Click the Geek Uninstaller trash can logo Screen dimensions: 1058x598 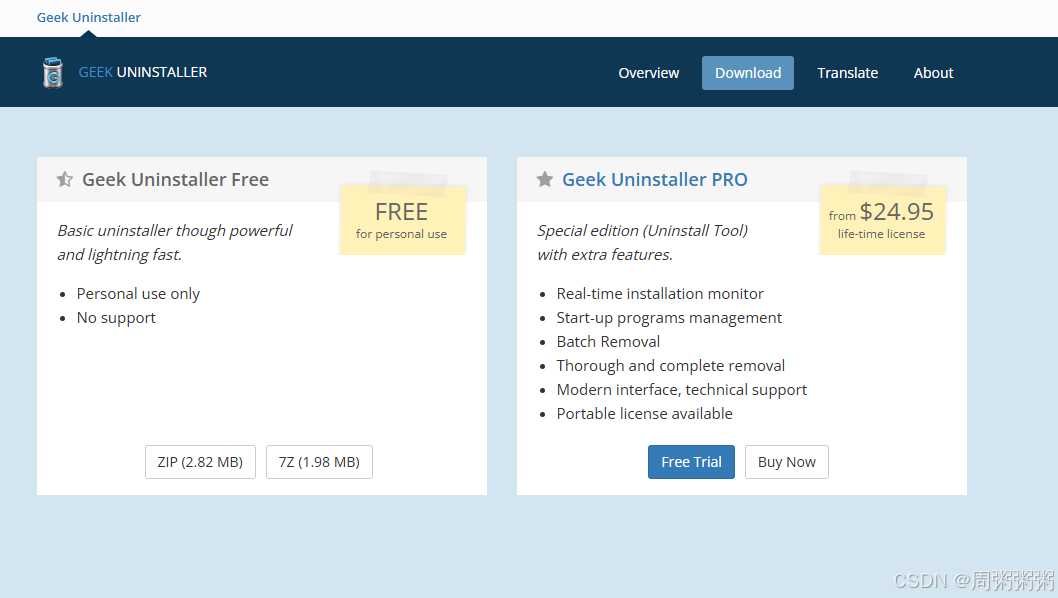coord(53,72)
